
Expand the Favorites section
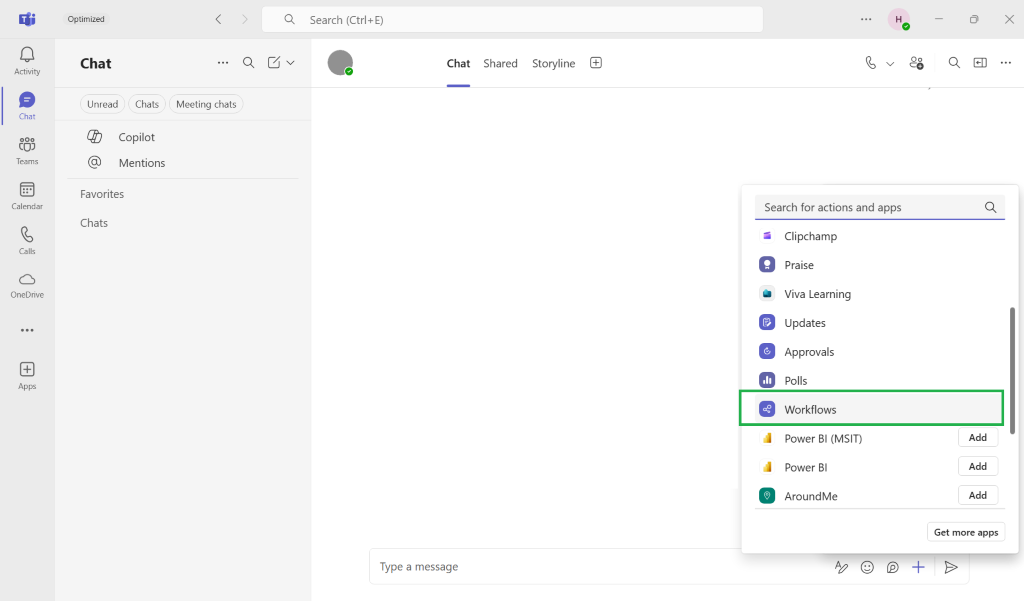102,194
